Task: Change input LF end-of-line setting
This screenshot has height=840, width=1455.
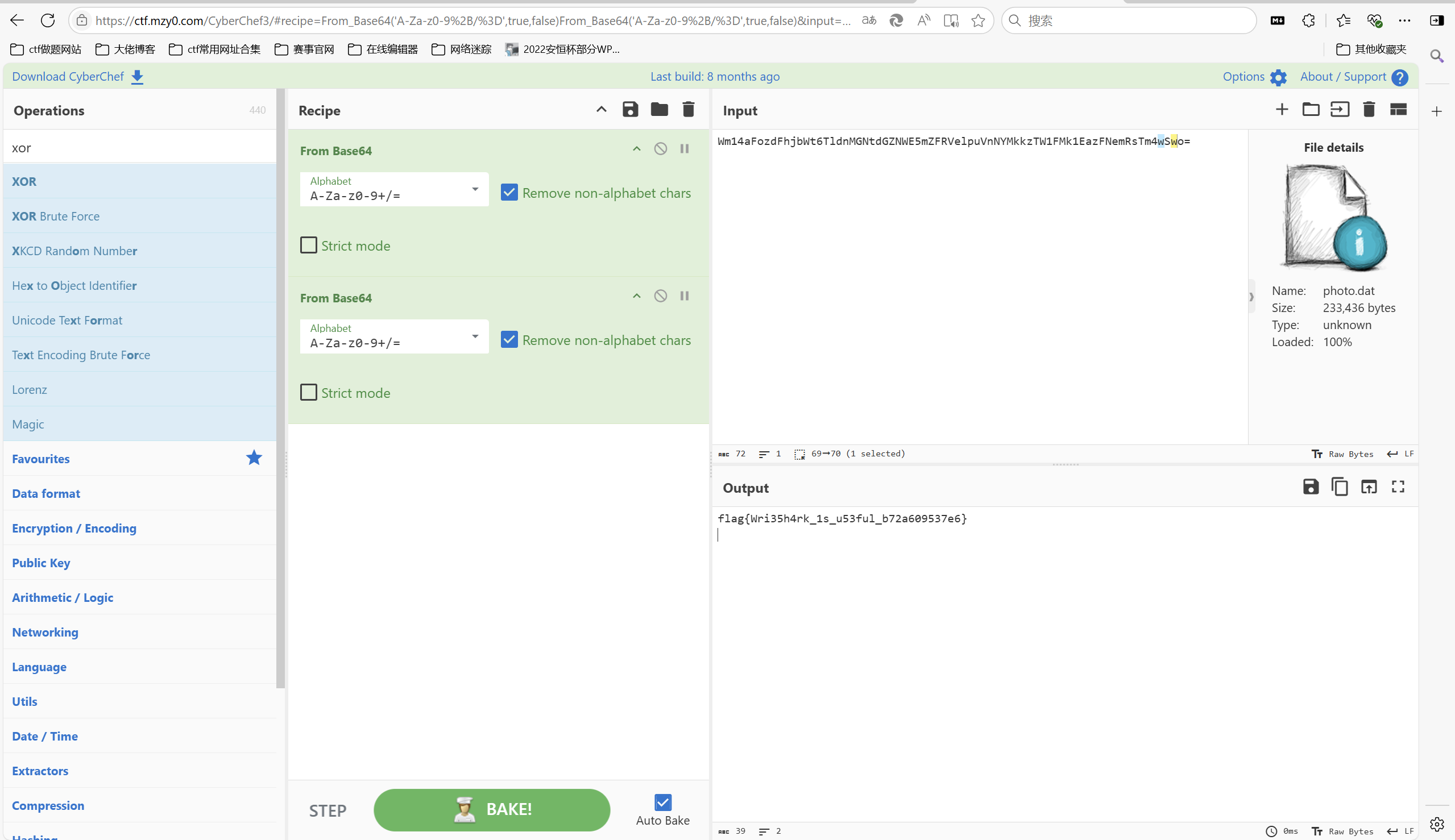Action: 1401,454
